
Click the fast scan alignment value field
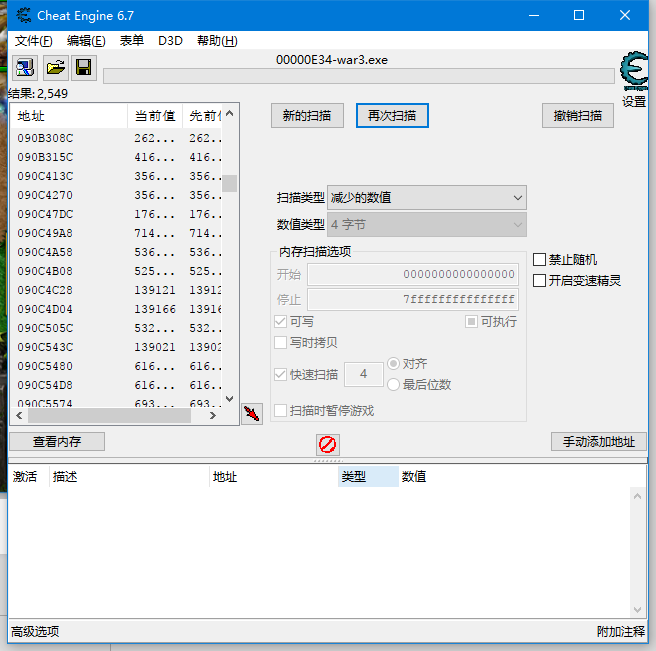(x=364, y=374)
